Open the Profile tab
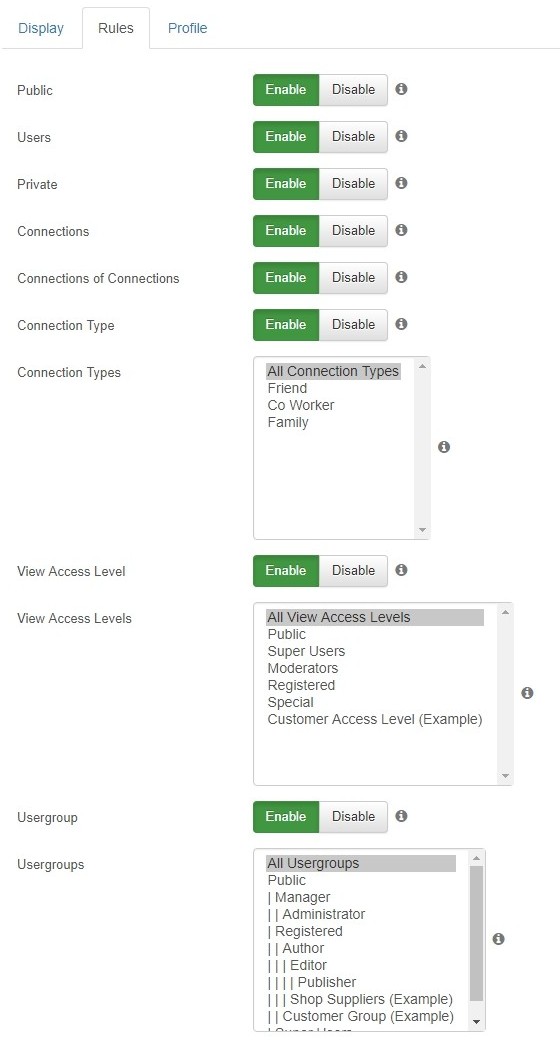Image resolution: width=560 pixels, height=1047 pixels. pyautogui.click(x=188, y=28)
